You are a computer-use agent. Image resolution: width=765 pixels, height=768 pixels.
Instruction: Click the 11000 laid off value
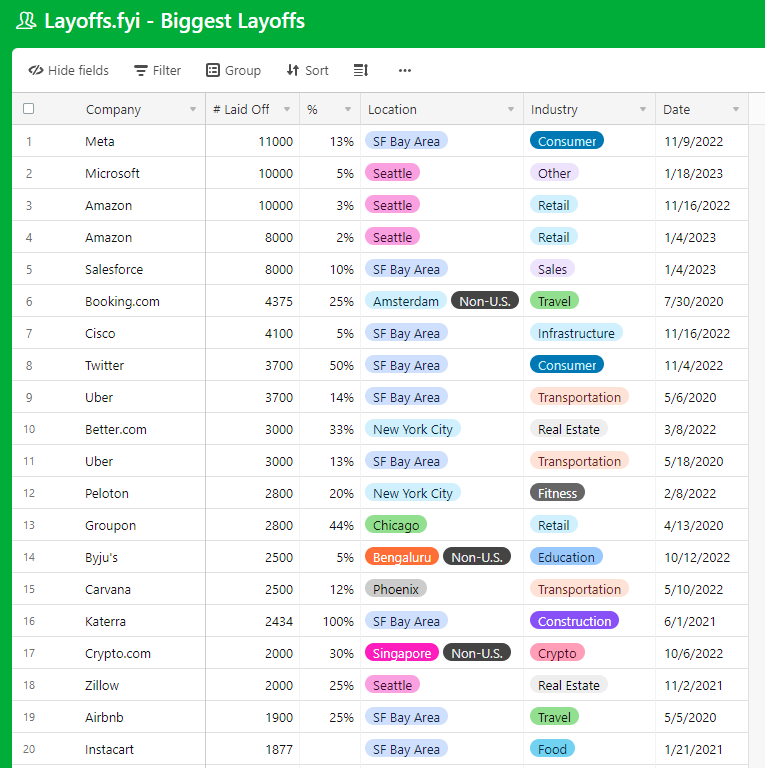click(275, 142)
